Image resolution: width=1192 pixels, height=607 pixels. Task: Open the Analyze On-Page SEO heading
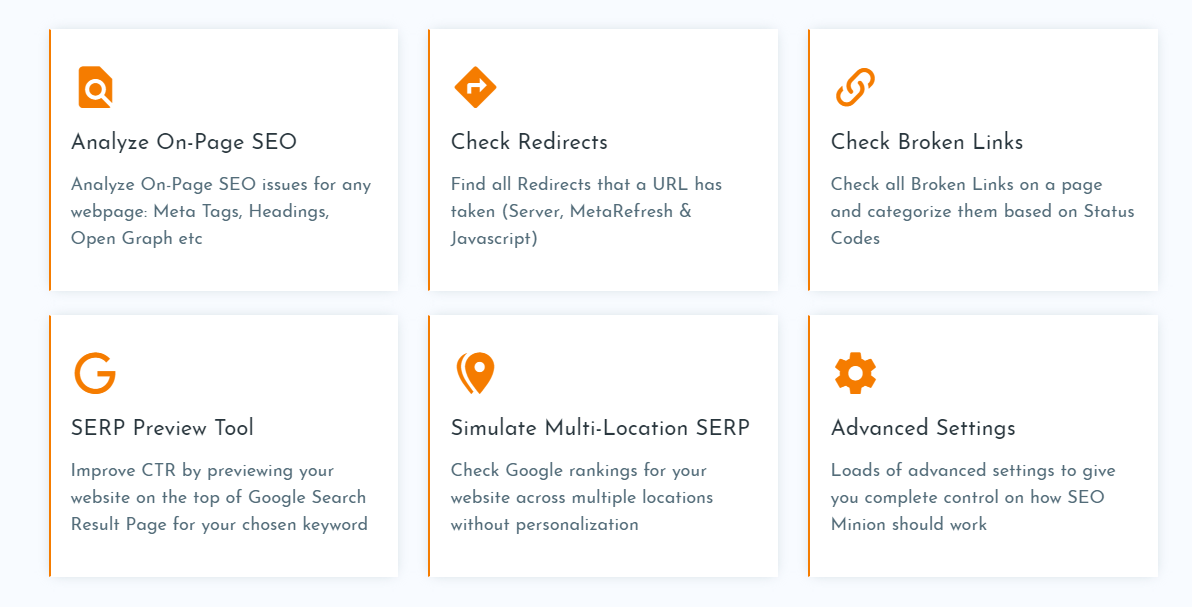pos(184,142)
